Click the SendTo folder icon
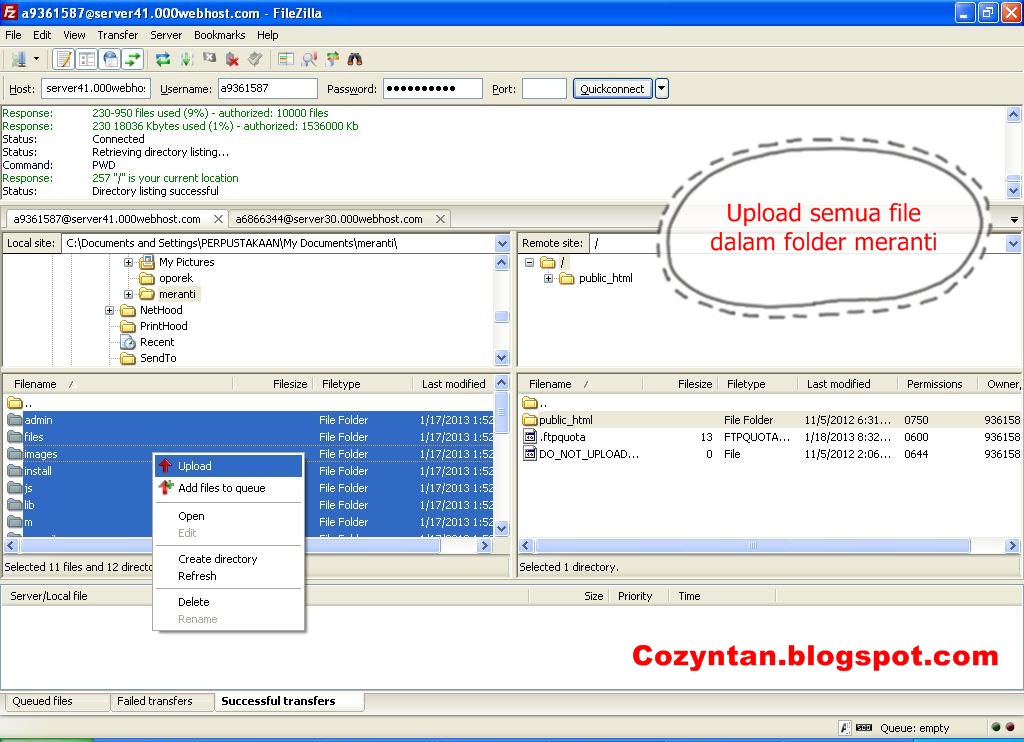The height and width of the screenshot is (742, 1024). 128,358
